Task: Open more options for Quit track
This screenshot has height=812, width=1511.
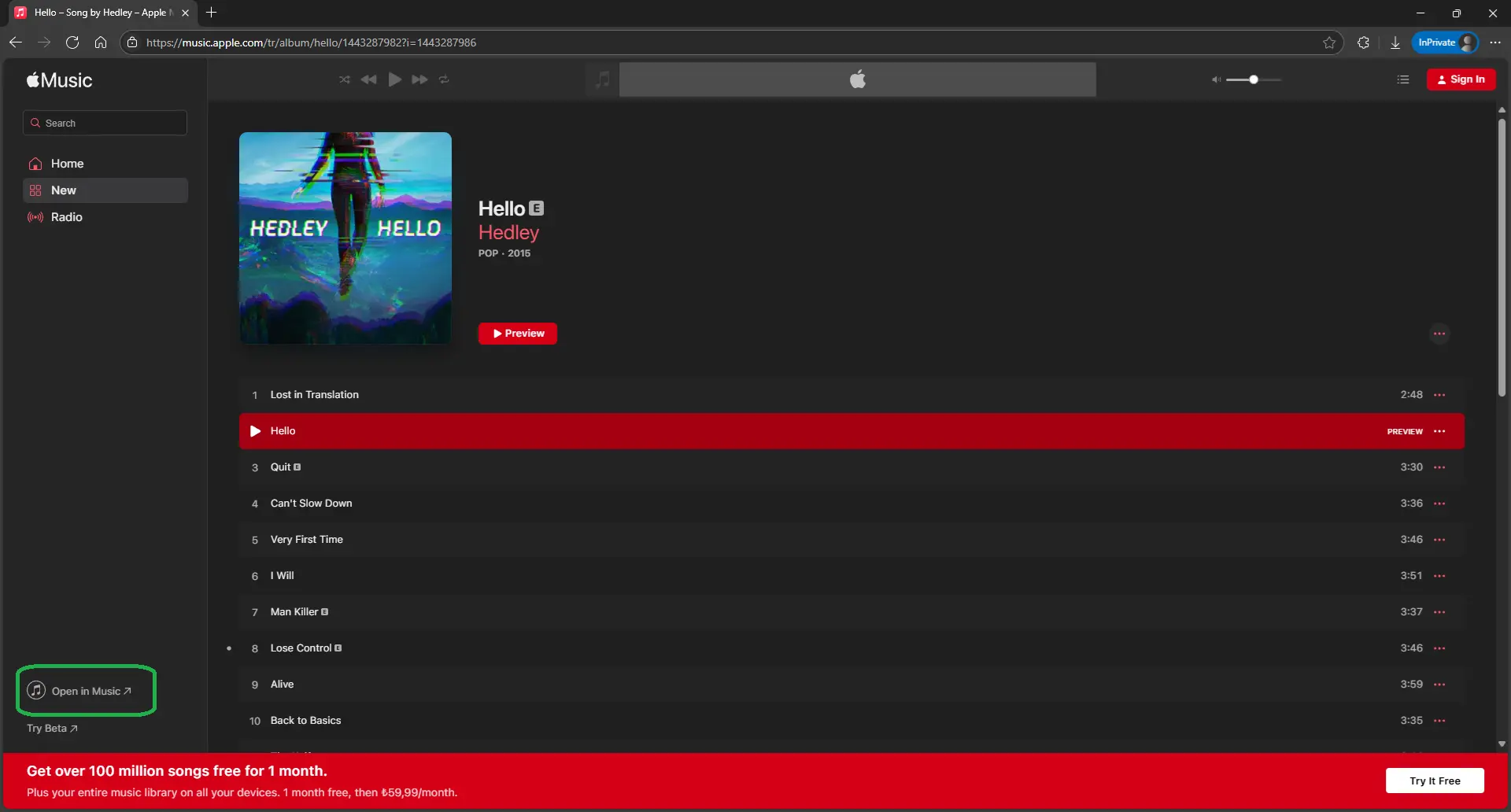Action: [1439, 467]
